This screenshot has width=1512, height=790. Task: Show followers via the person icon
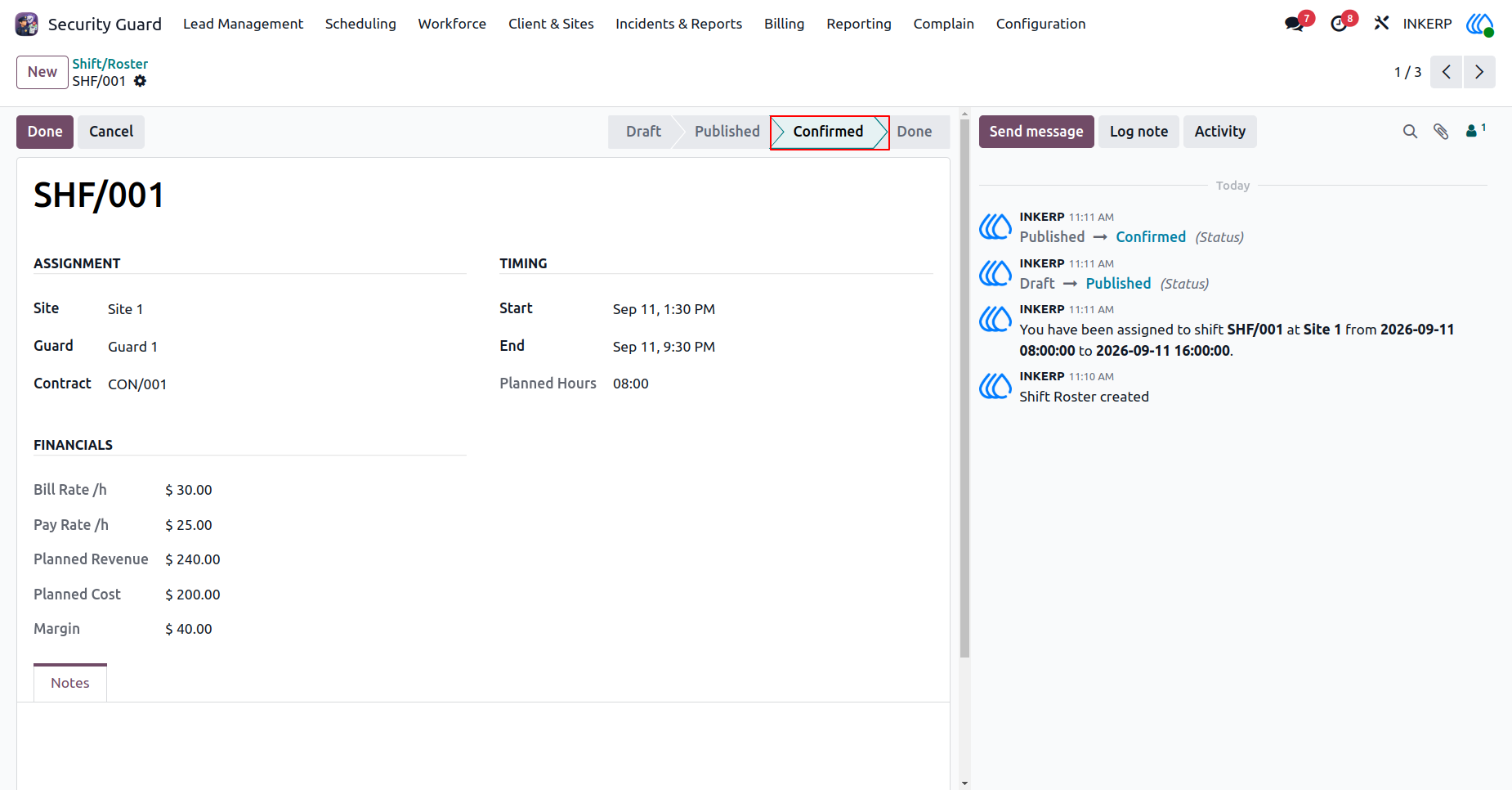(x=1475, y=130)
